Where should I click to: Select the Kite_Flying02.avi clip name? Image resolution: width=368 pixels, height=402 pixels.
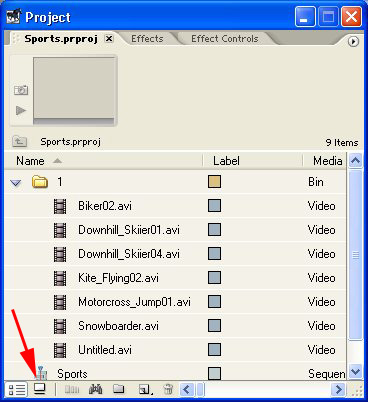coord(118,278)
